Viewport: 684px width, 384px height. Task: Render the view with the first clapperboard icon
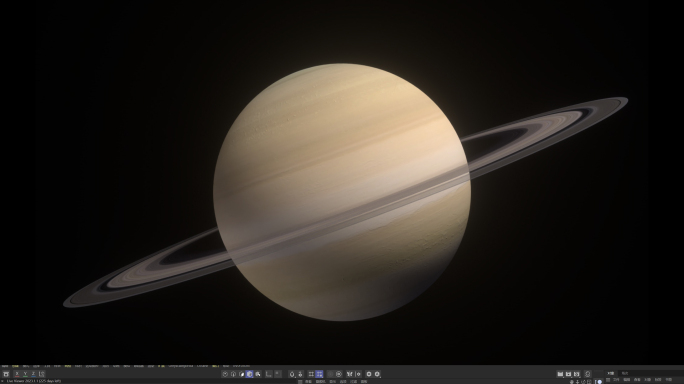pyautogui.click(x=560, y=374)
